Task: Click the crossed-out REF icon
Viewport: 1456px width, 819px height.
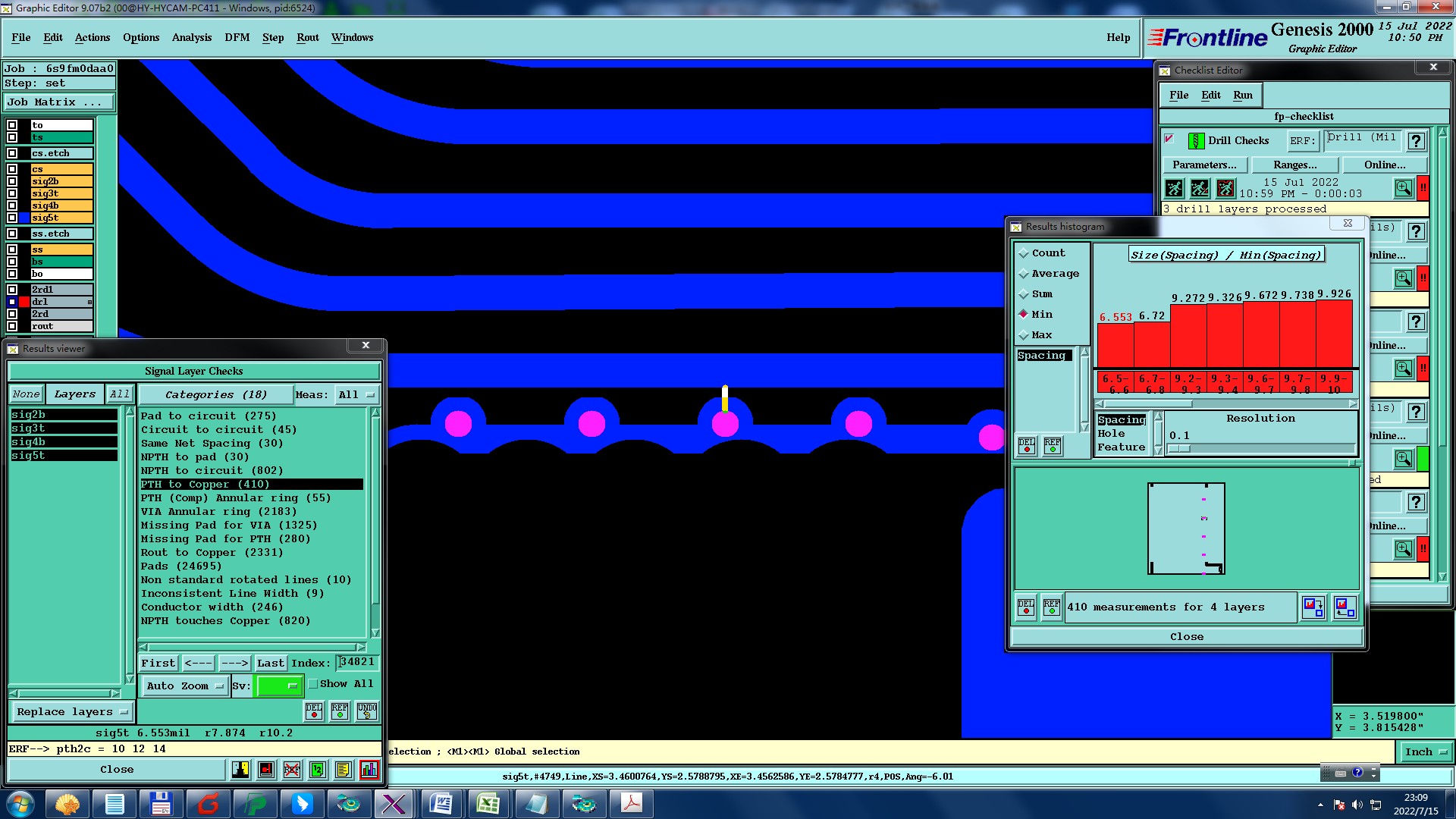Action: click(292, 770)
